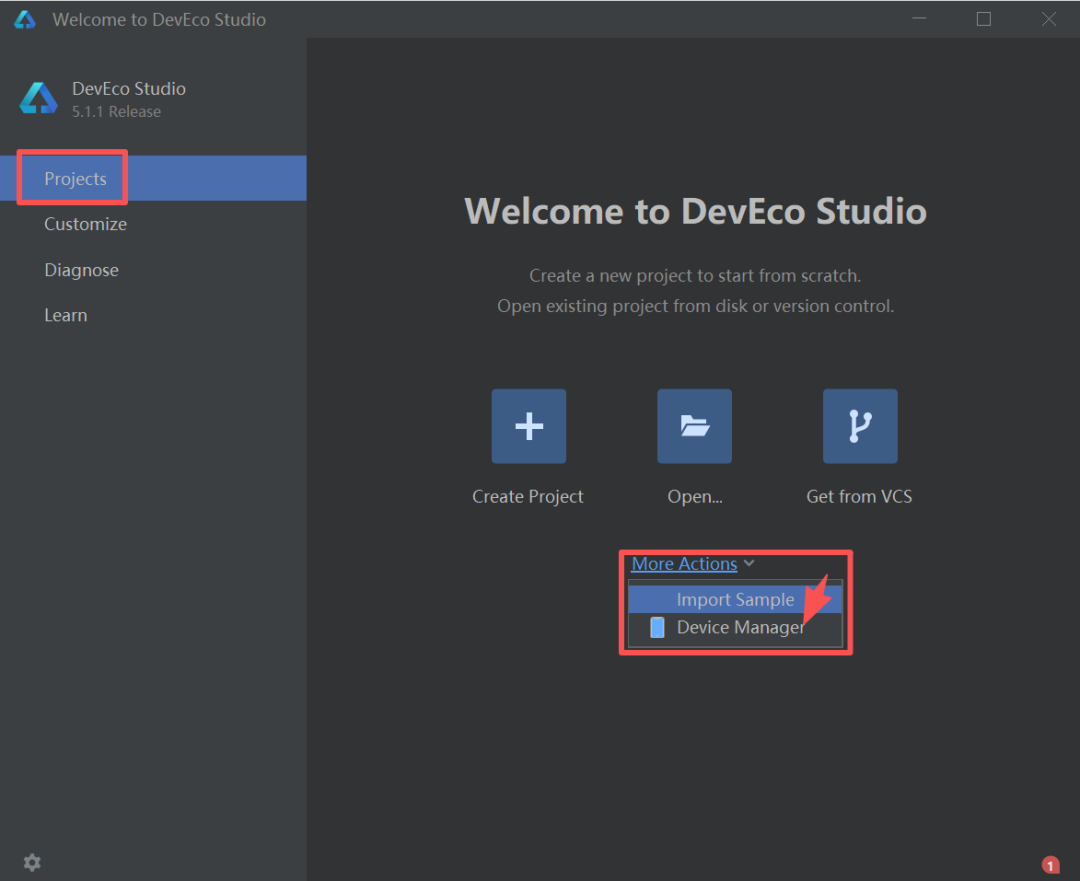Expand the More Actions link
The image size is (1080, 881).
coord(684,563)
